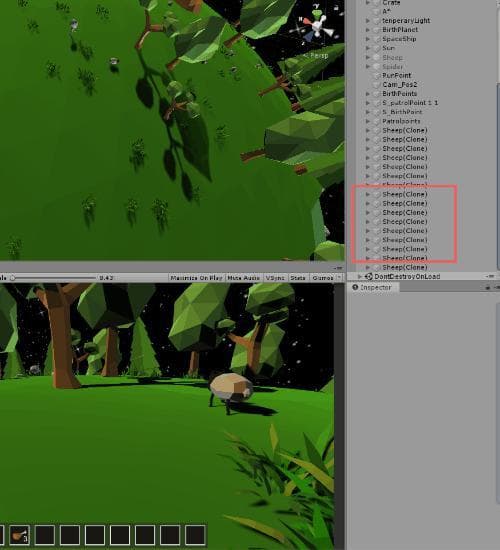The image size is (500, 550).
Task: Click the Inspector tab info icon
Action: [x=355, y=287]
